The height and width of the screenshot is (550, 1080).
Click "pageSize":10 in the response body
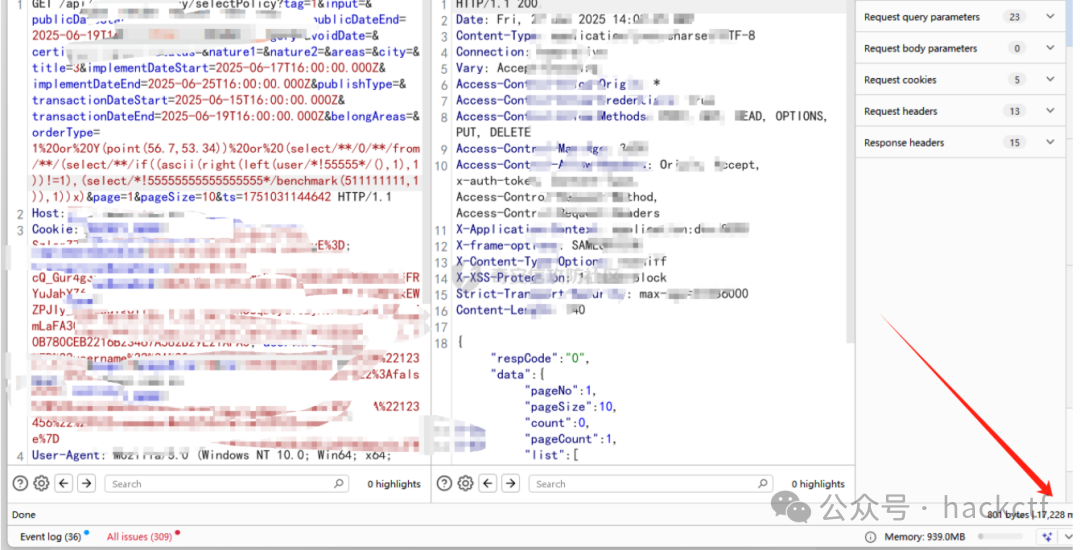pos(570,407)
